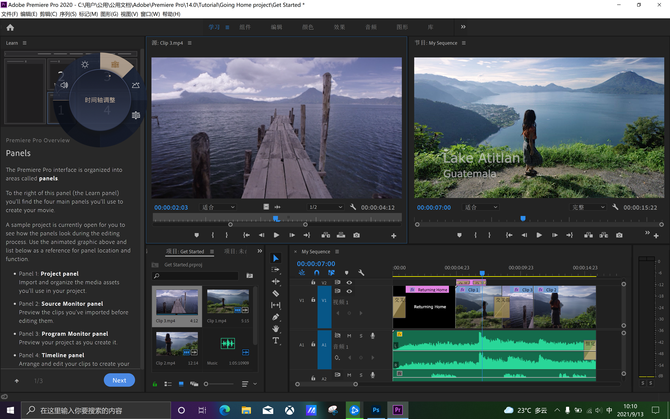Play clip in Source Monitor
The image size is (670, 419).
pyautogui.click(x=276, y=235)
